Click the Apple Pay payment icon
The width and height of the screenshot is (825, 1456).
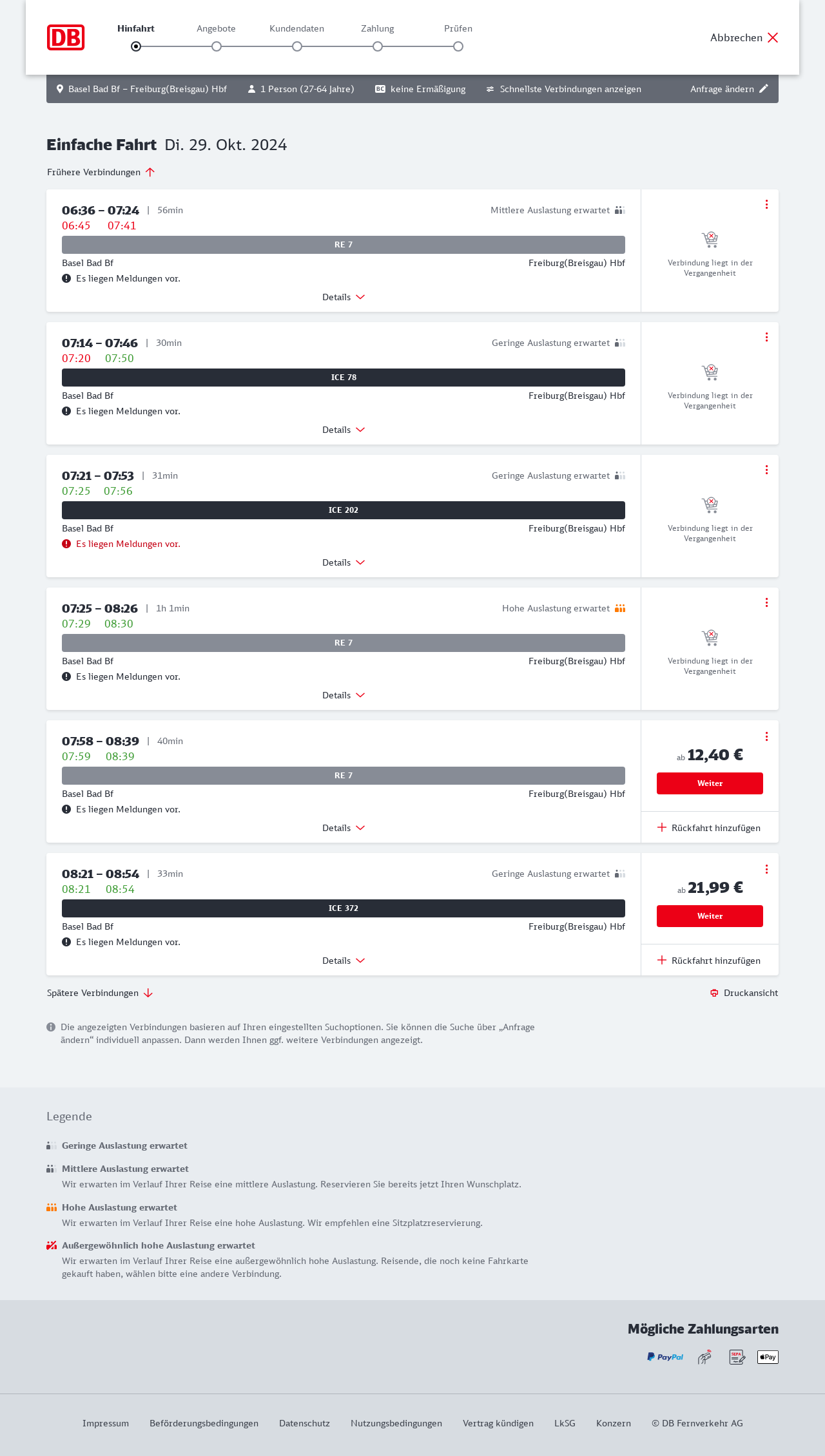click(x=768, y=1357)
